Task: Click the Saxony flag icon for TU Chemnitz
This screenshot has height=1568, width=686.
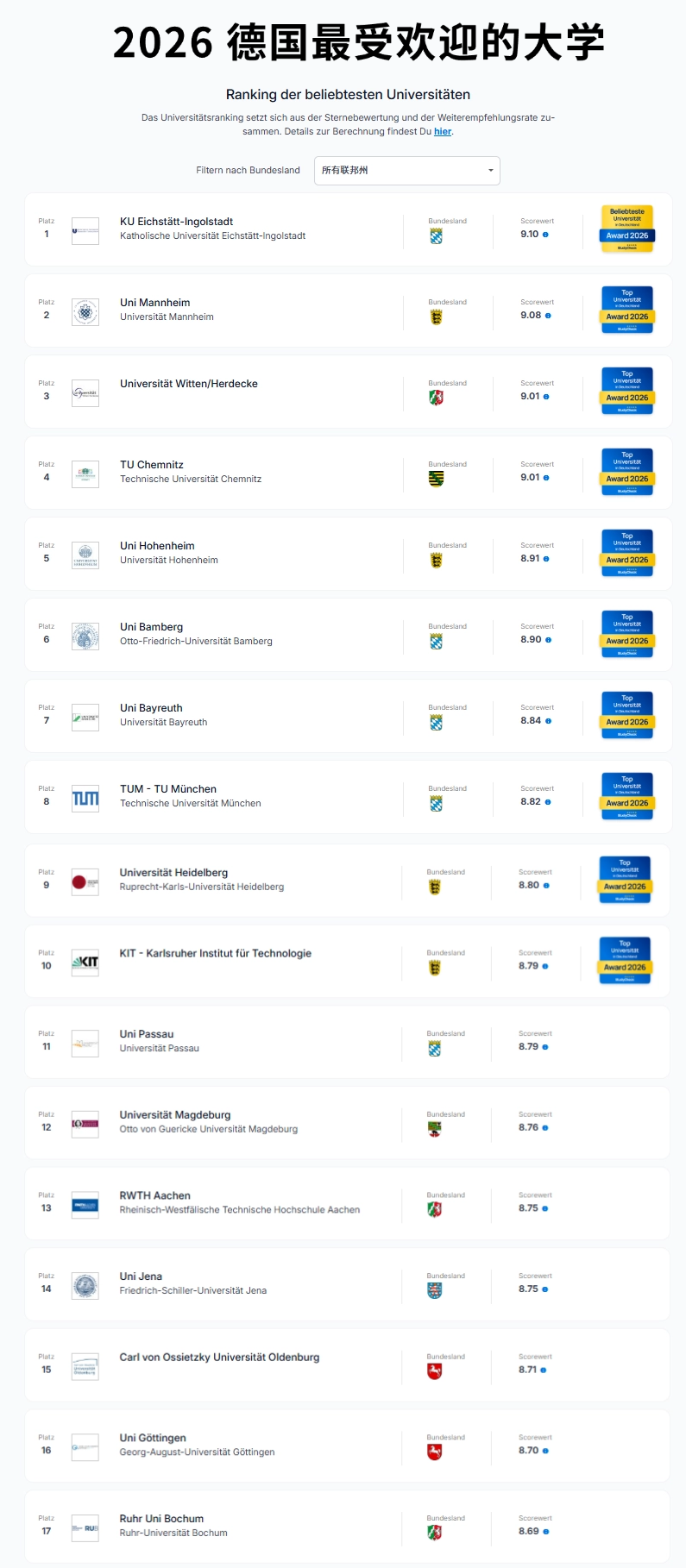Action: [x=437, y=480]
